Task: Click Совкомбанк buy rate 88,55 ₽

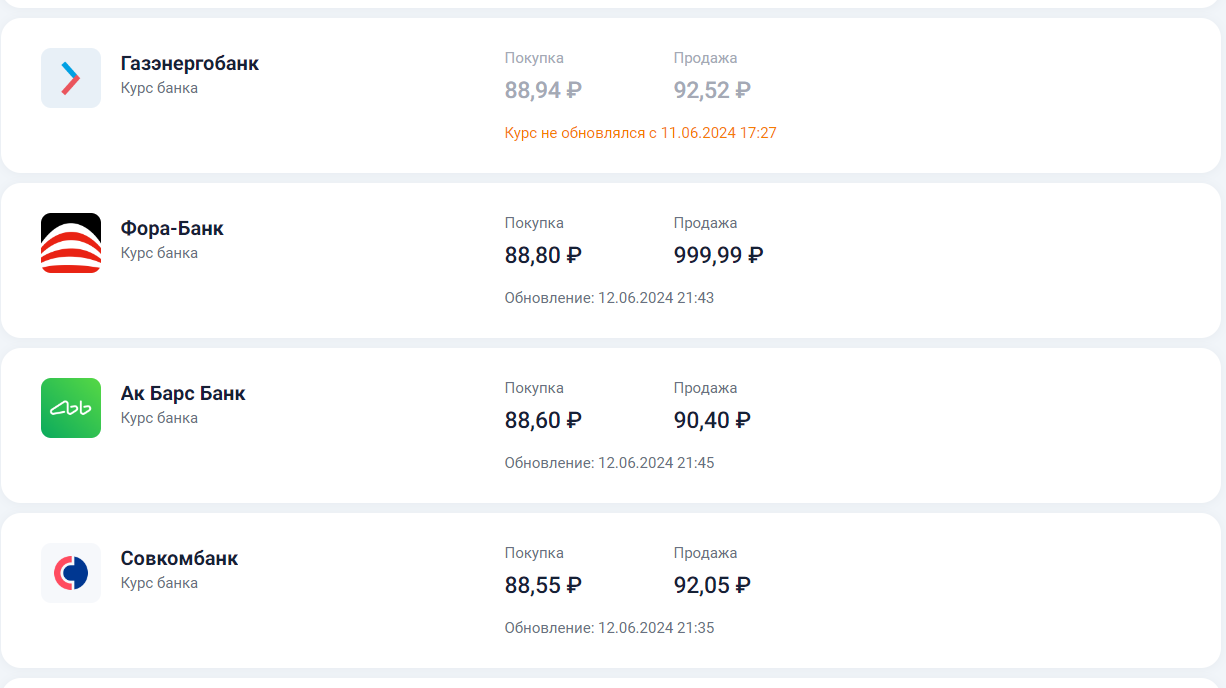Action: pos(543,586)
